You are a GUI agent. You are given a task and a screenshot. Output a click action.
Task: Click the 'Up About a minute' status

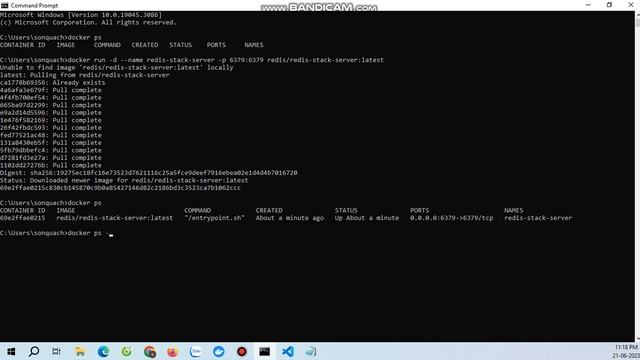pos(367,218)
